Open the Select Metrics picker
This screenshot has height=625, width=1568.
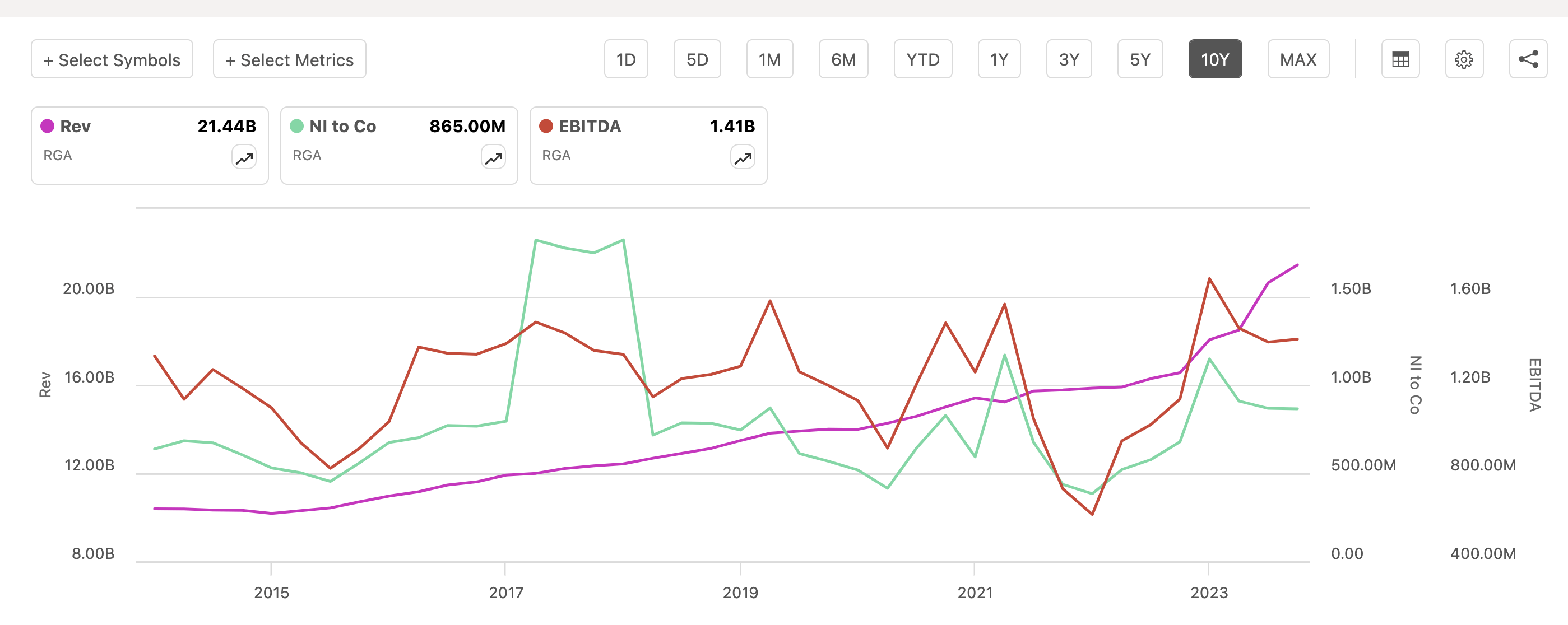(x=289, y=58)
